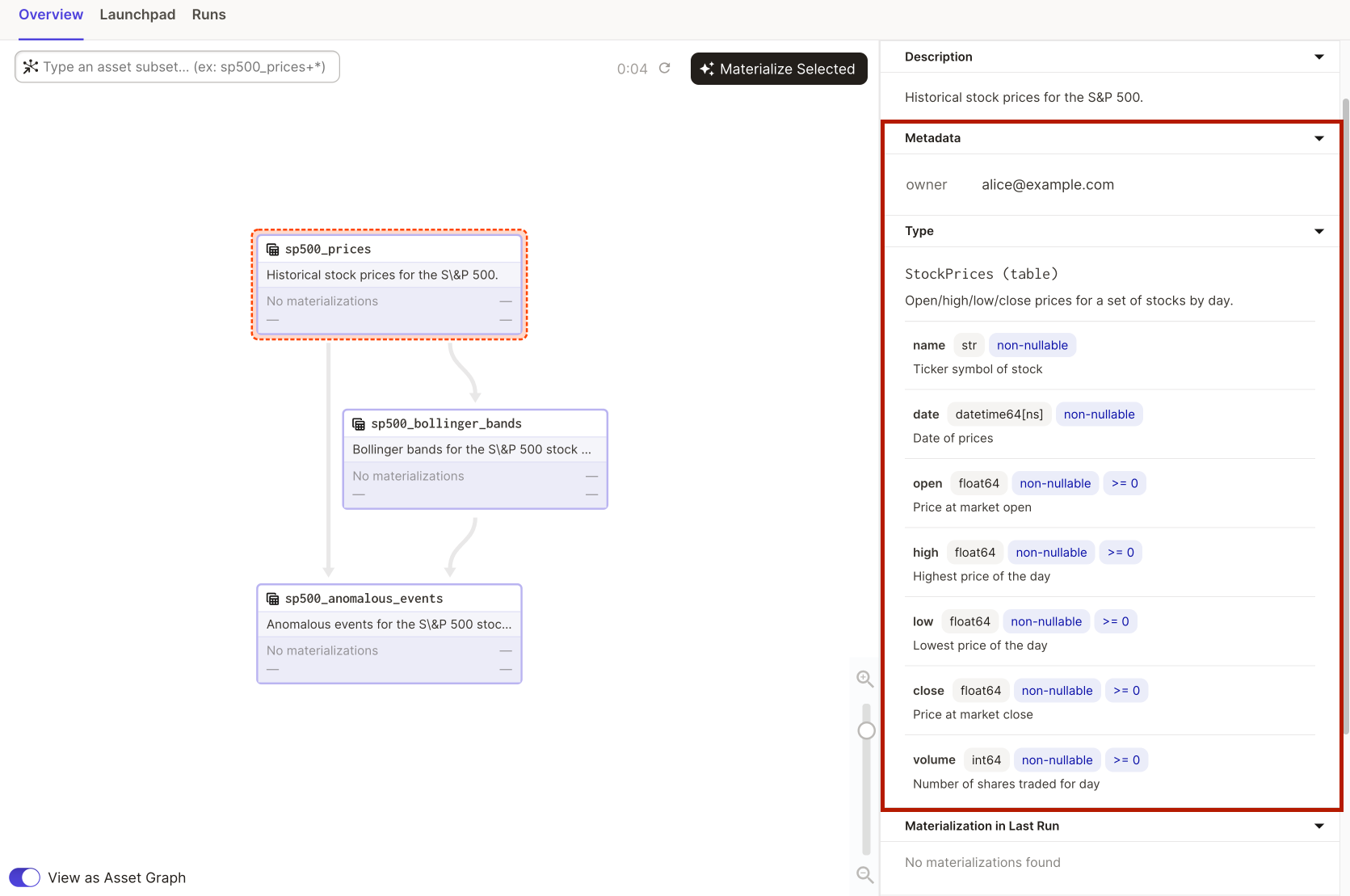Click the refresh icon next to the 0:04 timer
This screenshot has height=896, width=1350.
coord(664,68)
